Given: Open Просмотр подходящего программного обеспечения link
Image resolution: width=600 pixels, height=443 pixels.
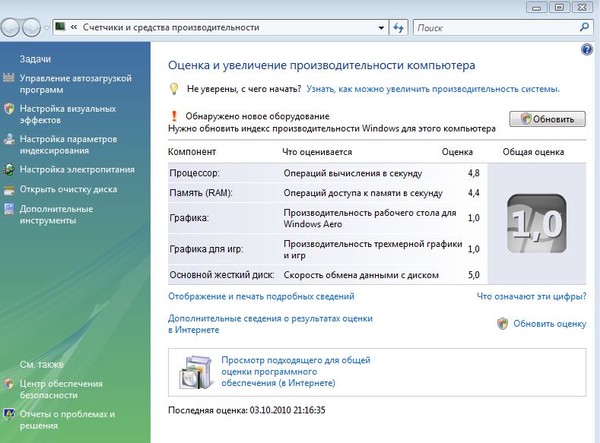Looking at the screenshot, I should (296, 371).
